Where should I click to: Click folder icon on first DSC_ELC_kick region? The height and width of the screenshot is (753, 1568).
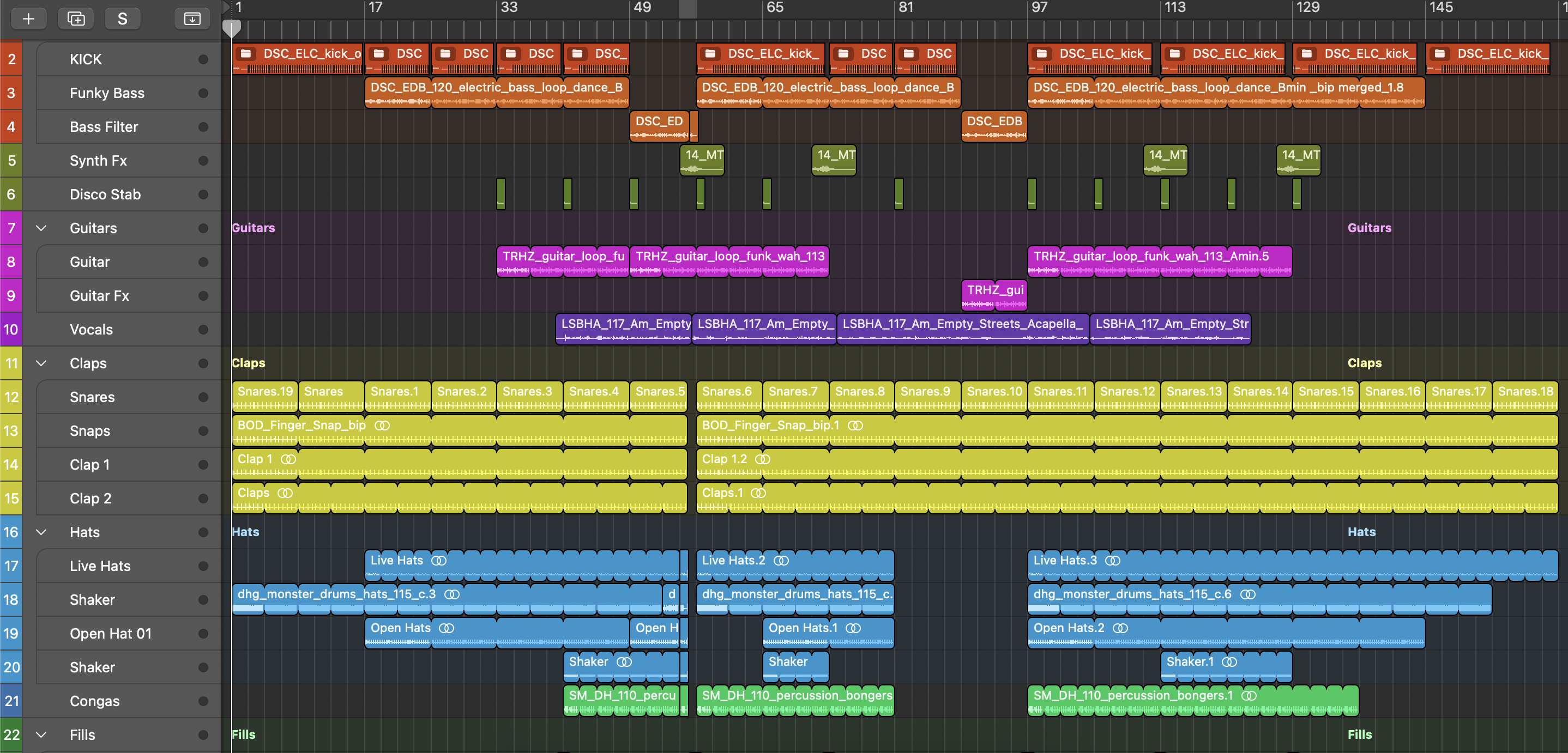246,53
